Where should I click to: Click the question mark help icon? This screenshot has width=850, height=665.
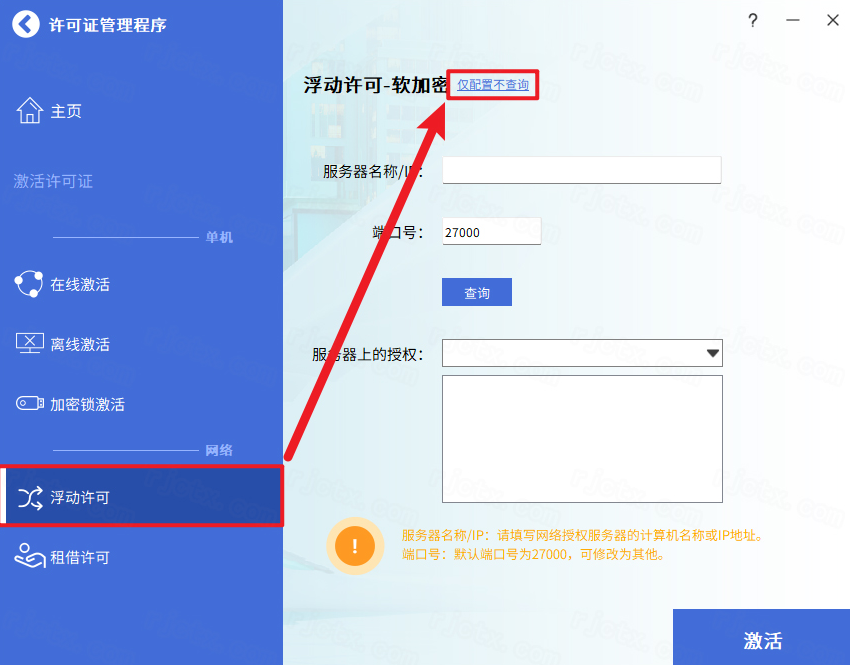[752, 21]
